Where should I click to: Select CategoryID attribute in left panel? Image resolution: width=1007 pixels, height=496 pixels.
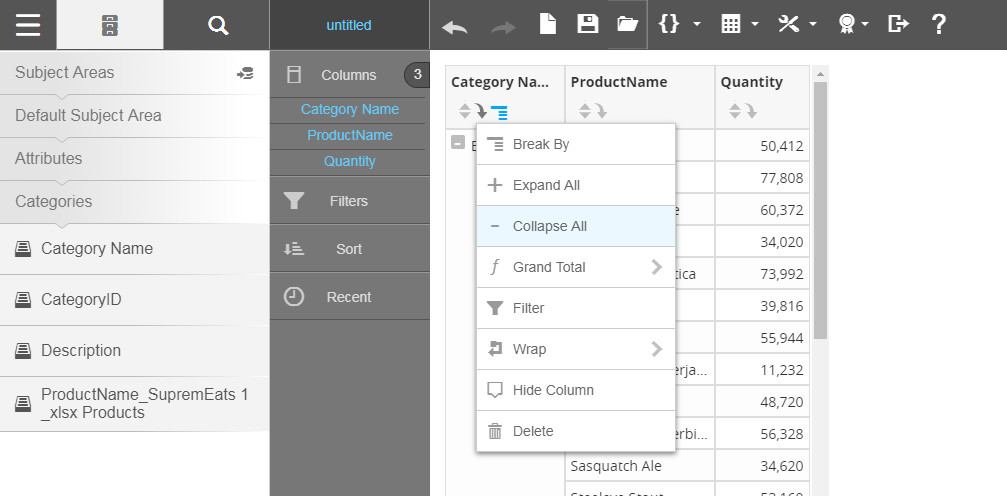tap(81, 299)
